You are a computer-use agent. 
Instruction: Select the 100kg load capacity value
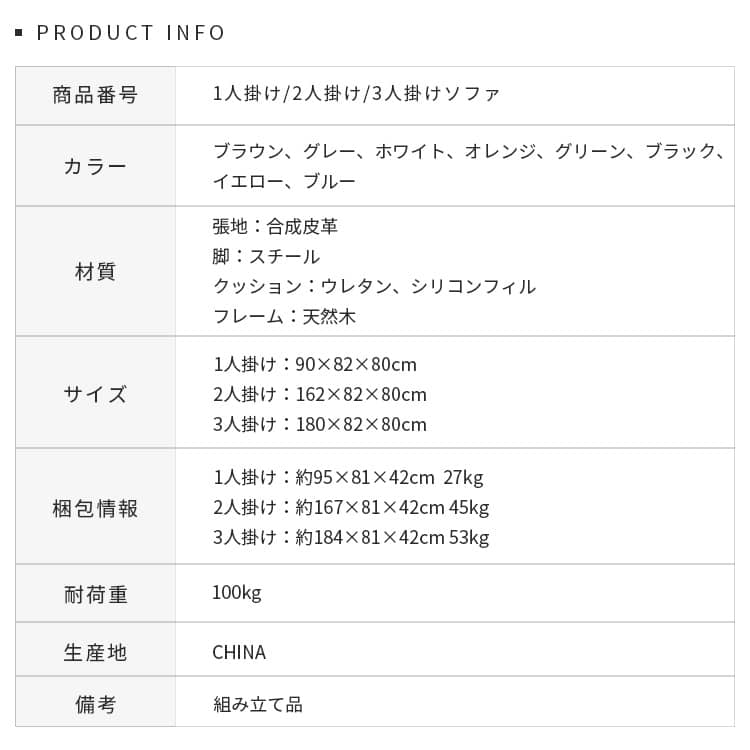[x=237, y=593]
